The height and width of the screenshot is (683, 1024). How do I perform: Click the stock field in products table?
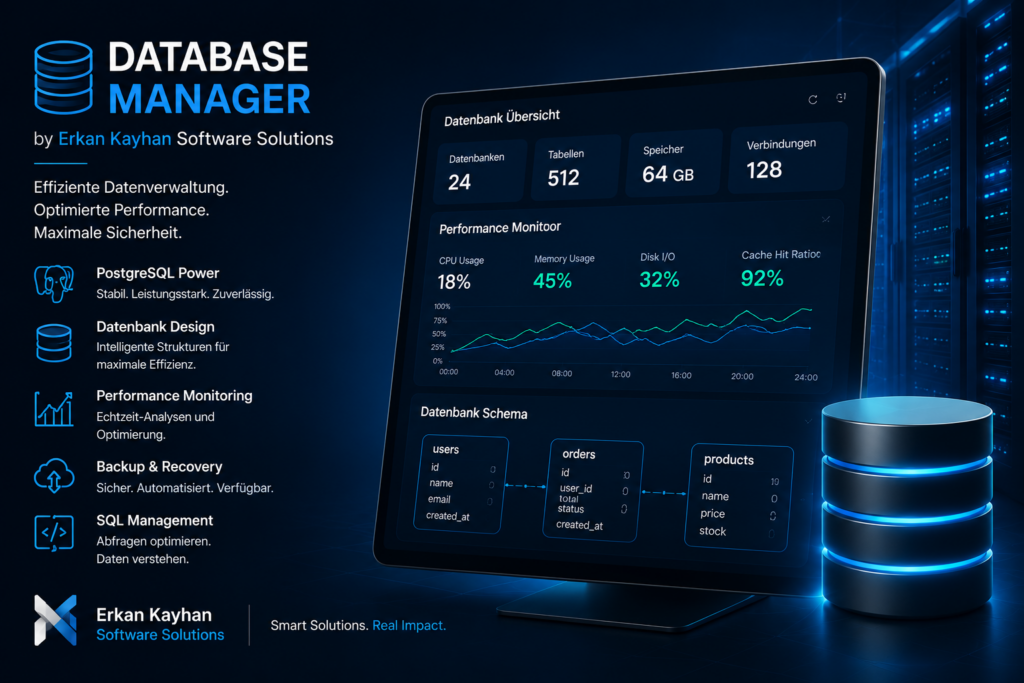pos(712,532)
